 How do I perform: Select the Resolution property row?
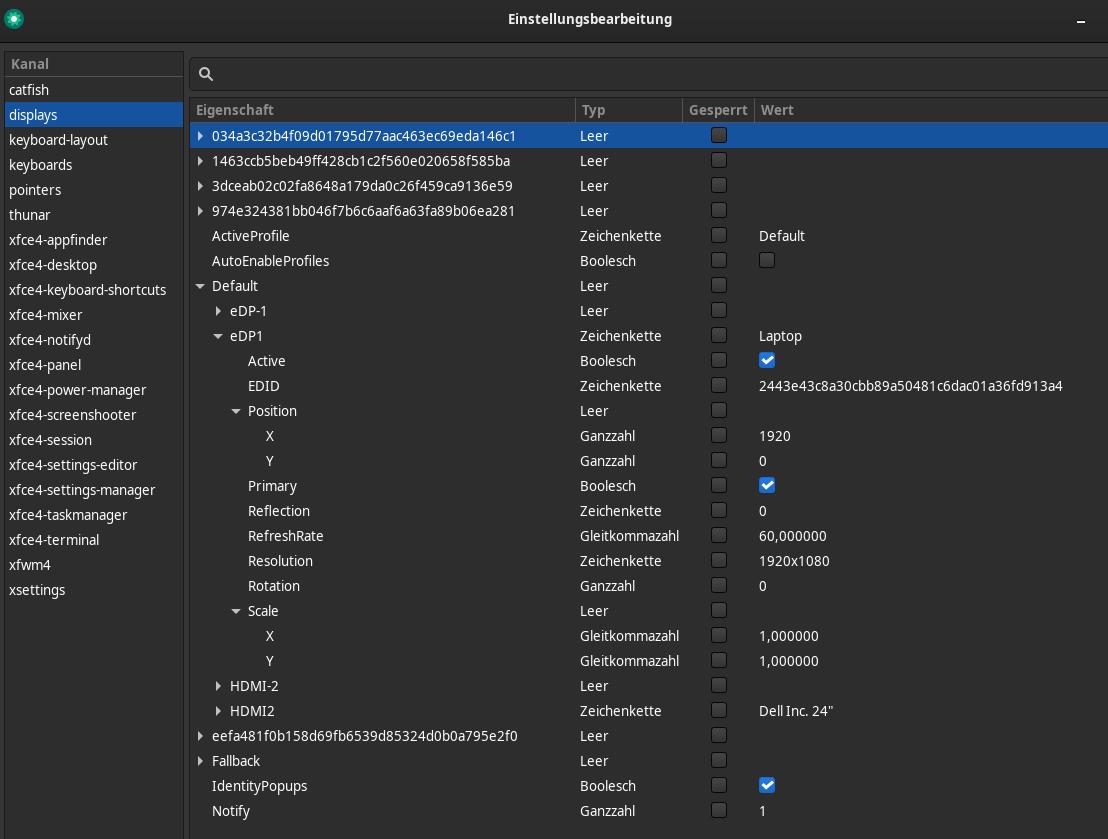tap(280, 561)
